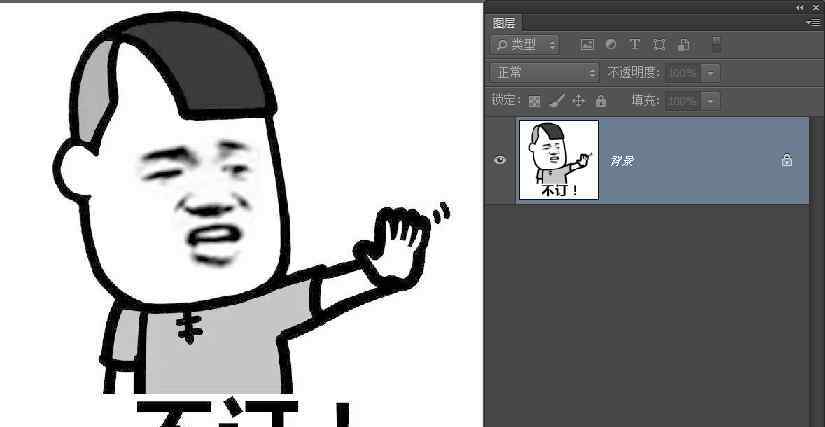
Task: Select the 背景 layer thumbnail
Action: (x=559, y=160)
